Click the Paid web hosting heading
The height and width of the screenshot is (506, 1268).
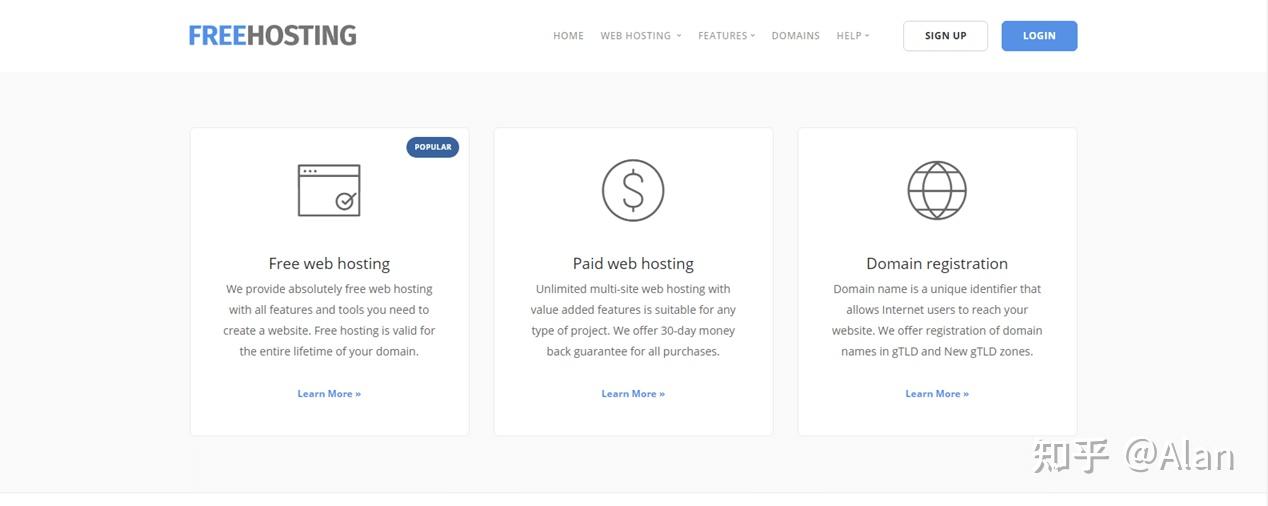point(633,264)
